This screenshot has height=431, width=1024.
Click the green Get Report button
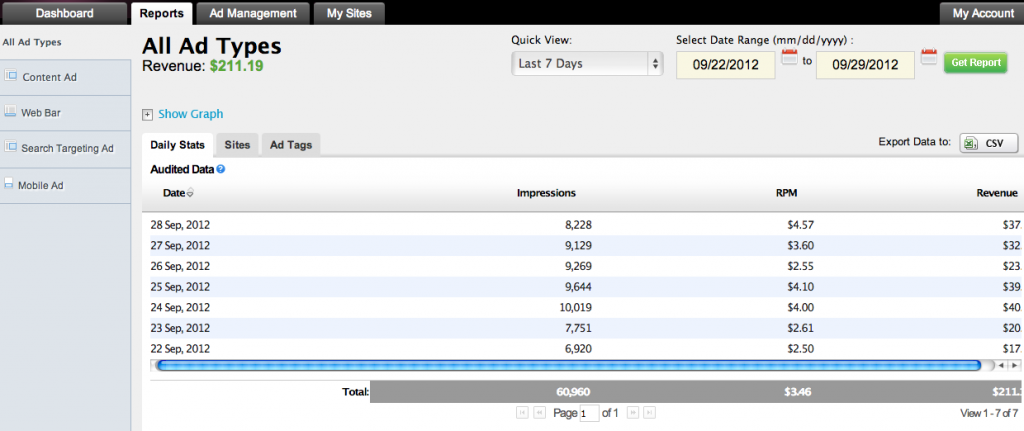point(976,63)
